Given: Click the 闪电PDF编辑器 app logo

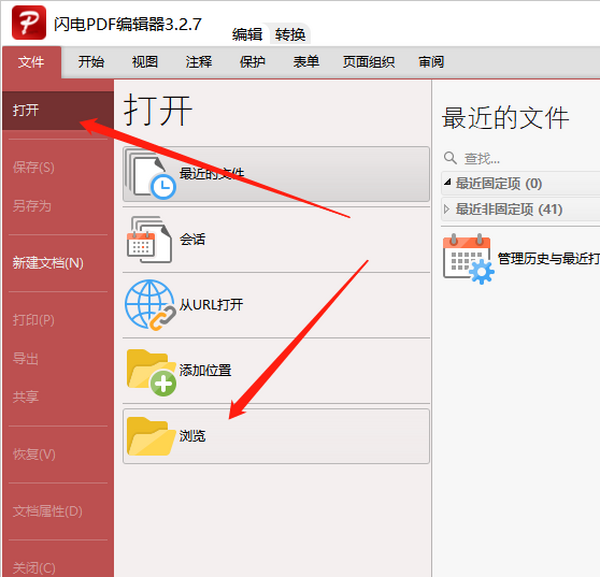Looking at the screenshot, I should pyautogui.click(x=29, y=23).
